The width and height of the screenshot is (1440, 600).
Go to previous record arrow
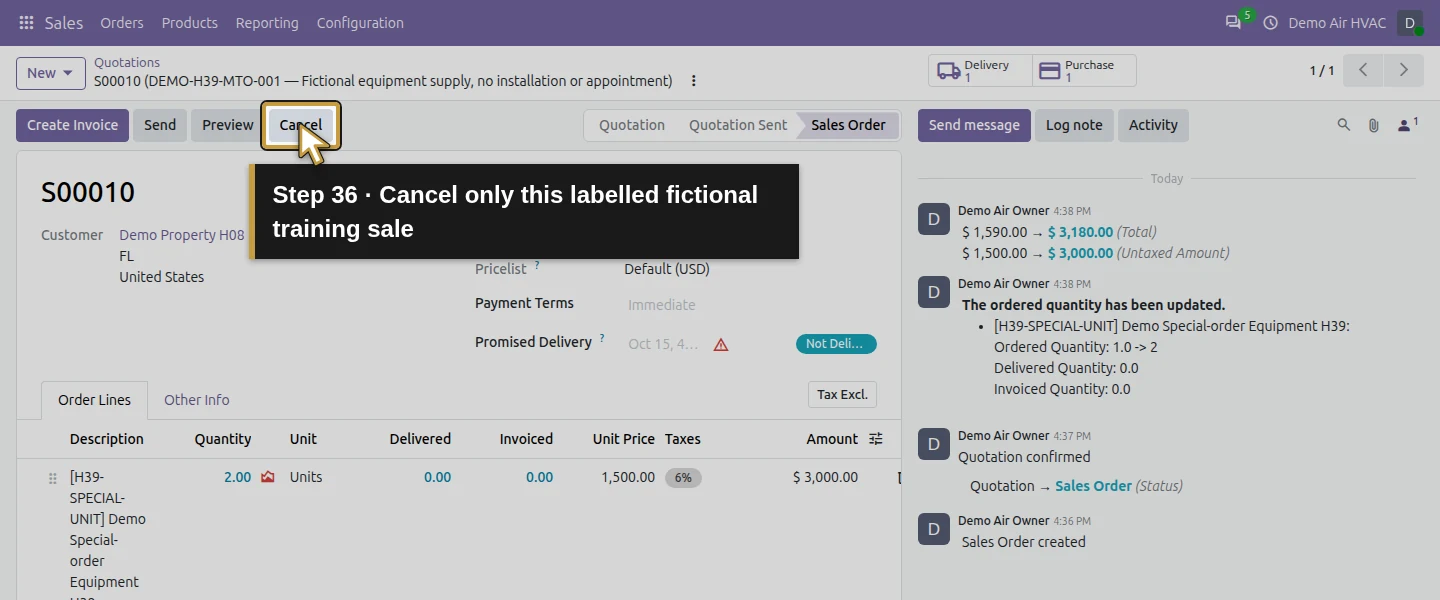(x=1363, y=71)
